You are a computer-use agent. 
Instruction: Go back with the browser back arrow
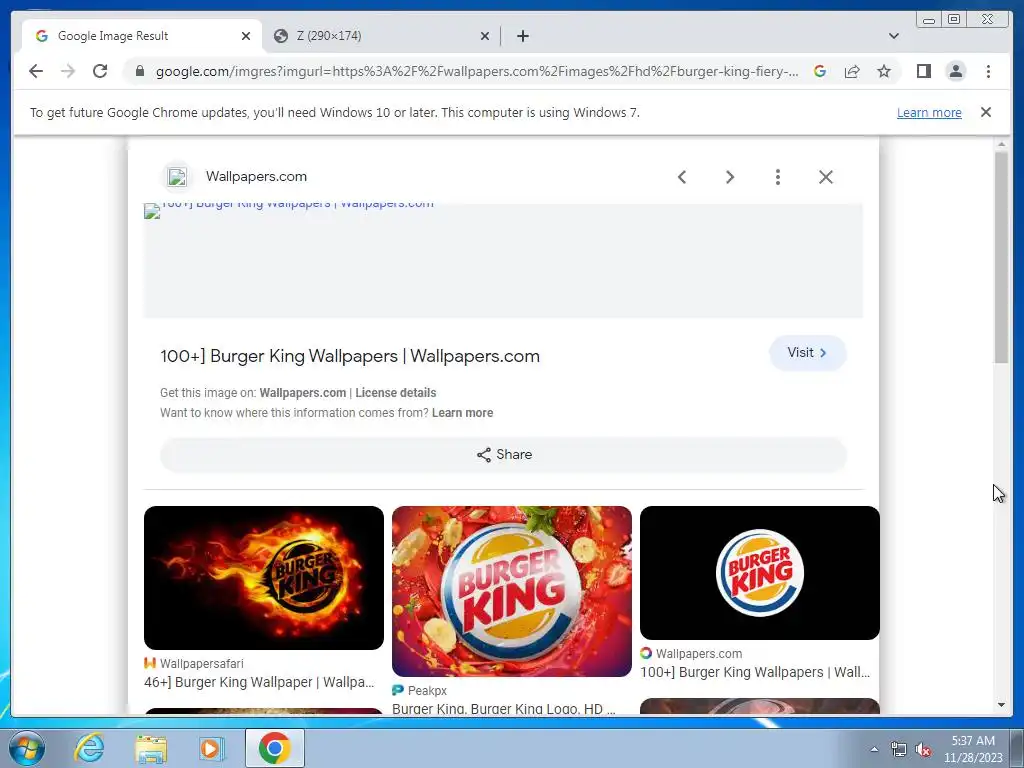[x=36, y=71]
